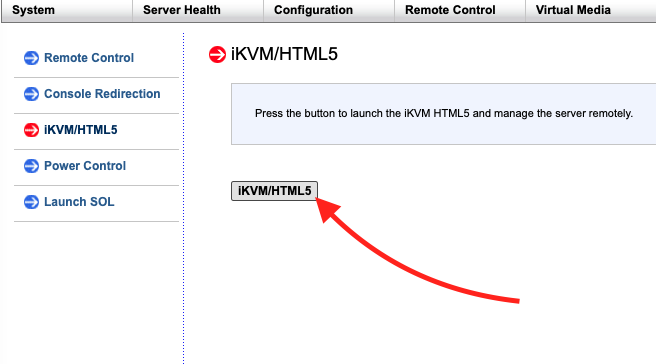Launch the iKVM/HTML5 button
This screenshot has width=656, height=364.
[x=274, y=191]
